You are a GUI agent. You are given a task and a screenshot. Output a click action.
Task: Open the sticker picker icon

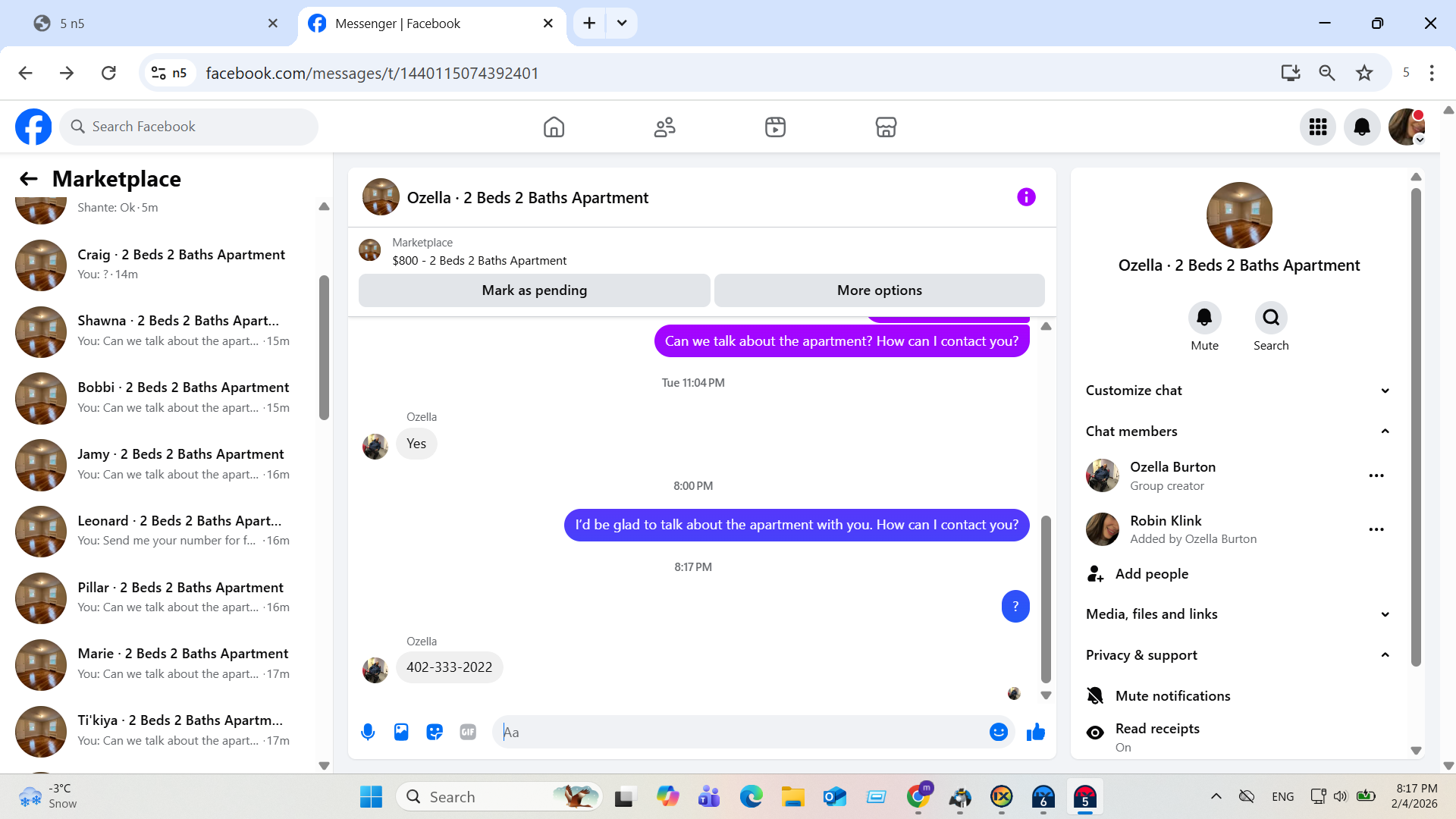tap(435, 732)
